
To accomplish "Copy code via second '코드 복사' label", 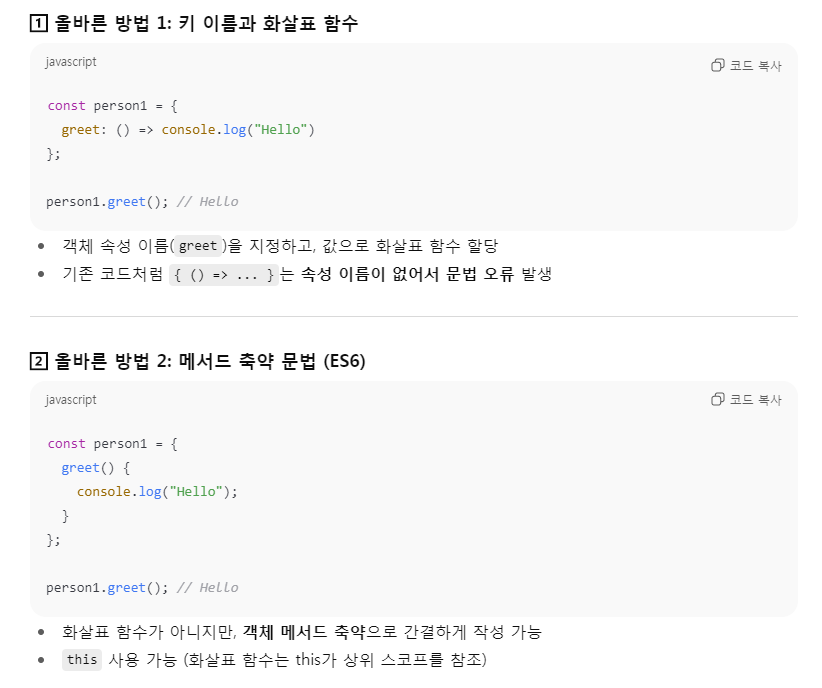I will click(755, 400).
